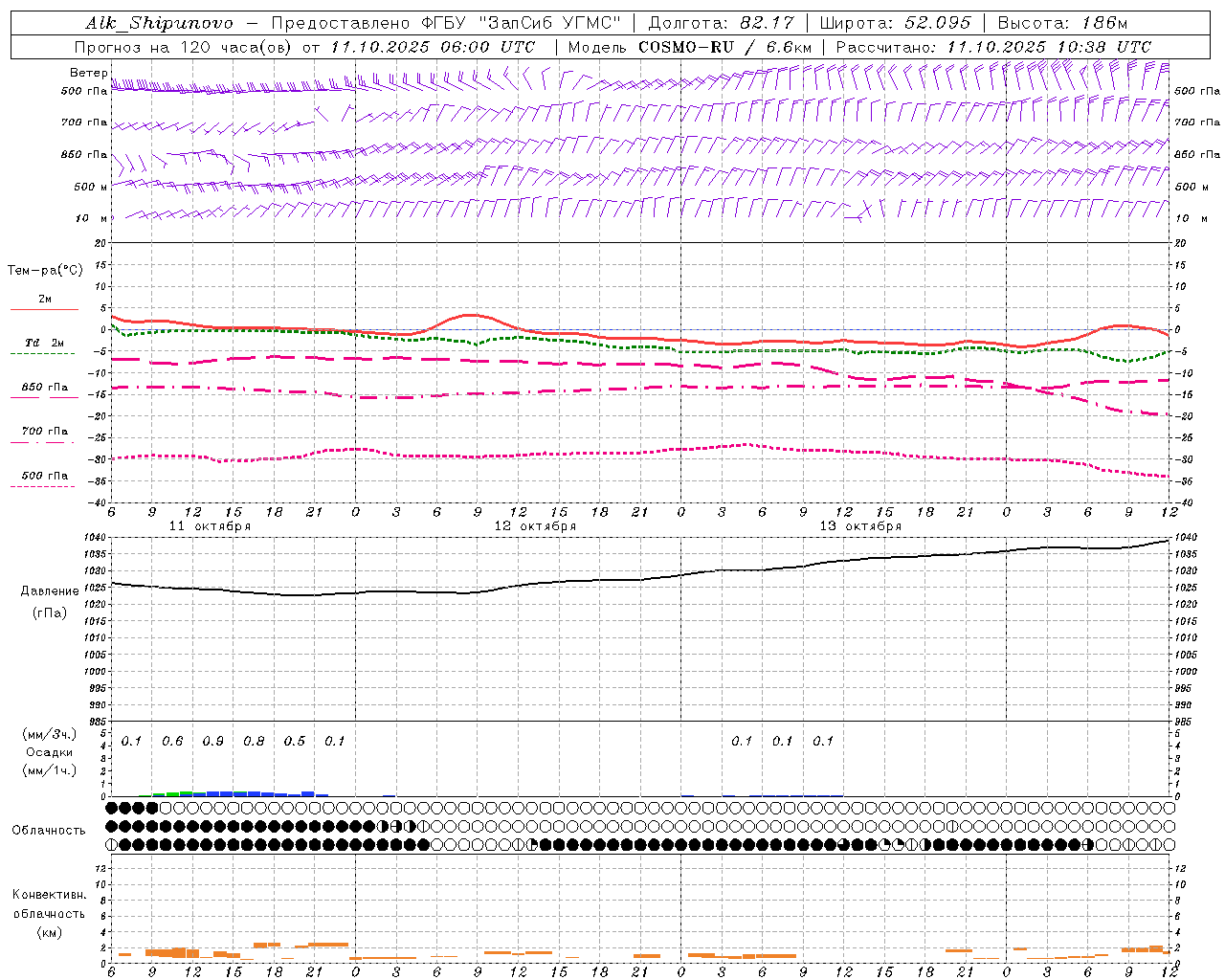Image resolution: width=1225 pixels, height=980 pixels.
Task: Click the 0.8 precipitation amount
Action: click(x=254, y=741)
